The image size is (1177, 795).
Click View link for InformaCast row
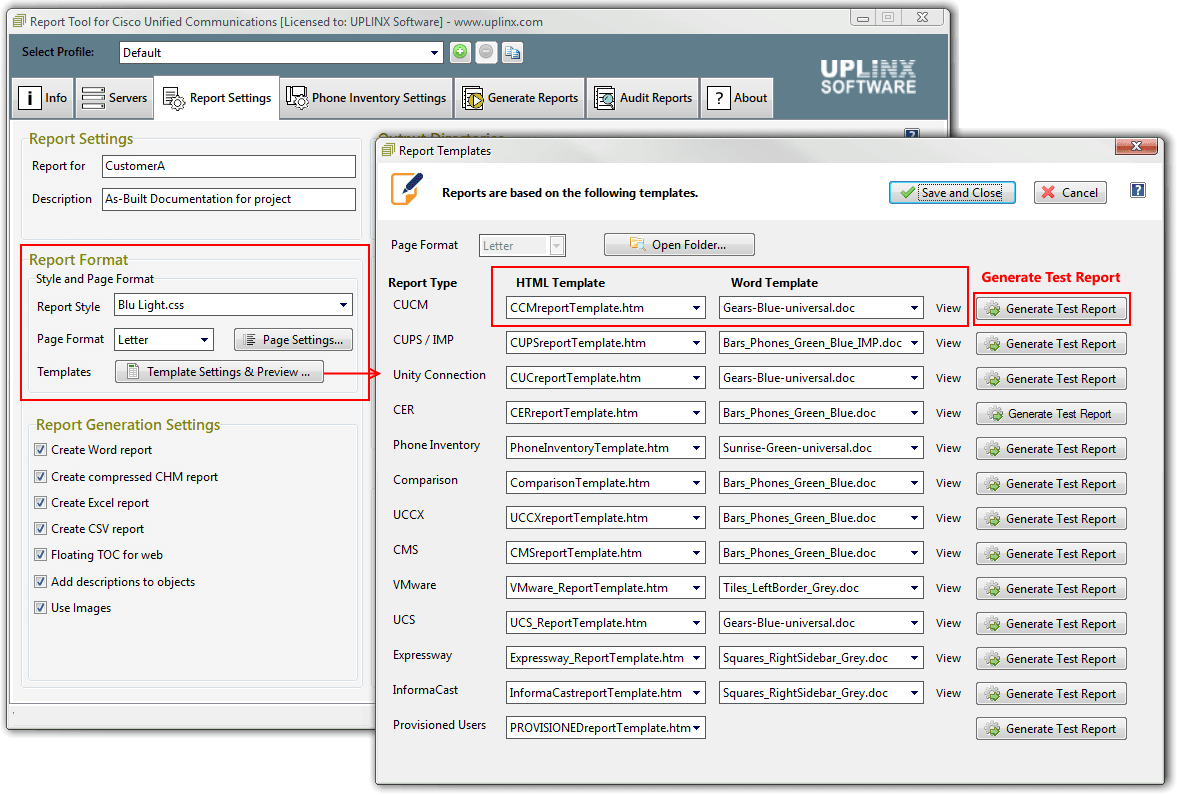(x=948, y=693)
